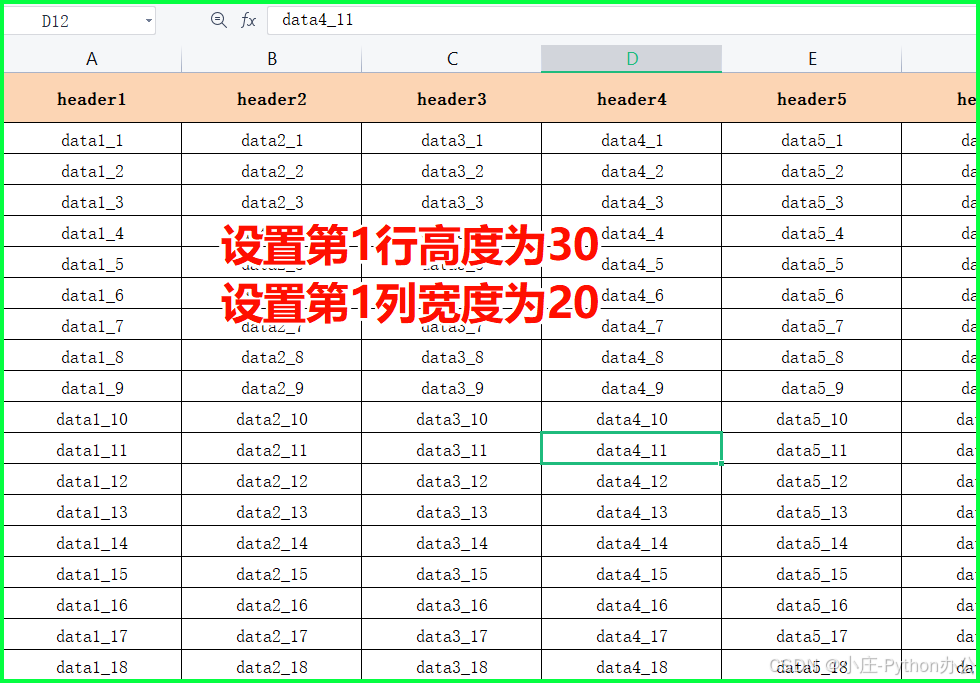Screen dimensions: 980x683
Task: Select highlighted column D header
Action: tap(632, 59)
